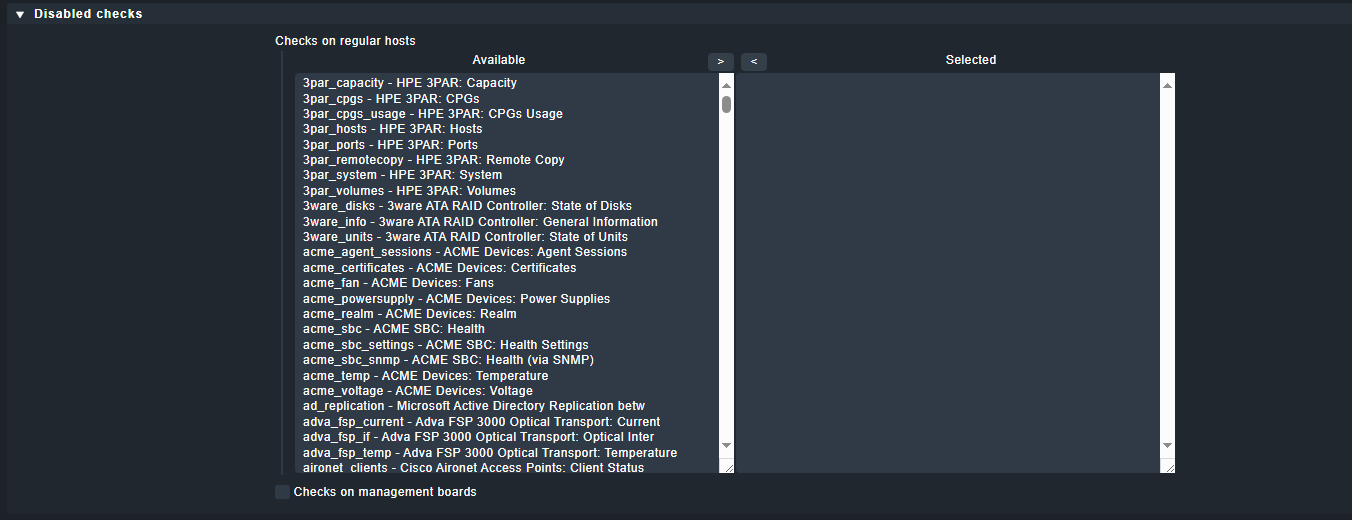Click the move left (<) arrow button
This screenshot has height=520, width=1352.
point(753,62)
